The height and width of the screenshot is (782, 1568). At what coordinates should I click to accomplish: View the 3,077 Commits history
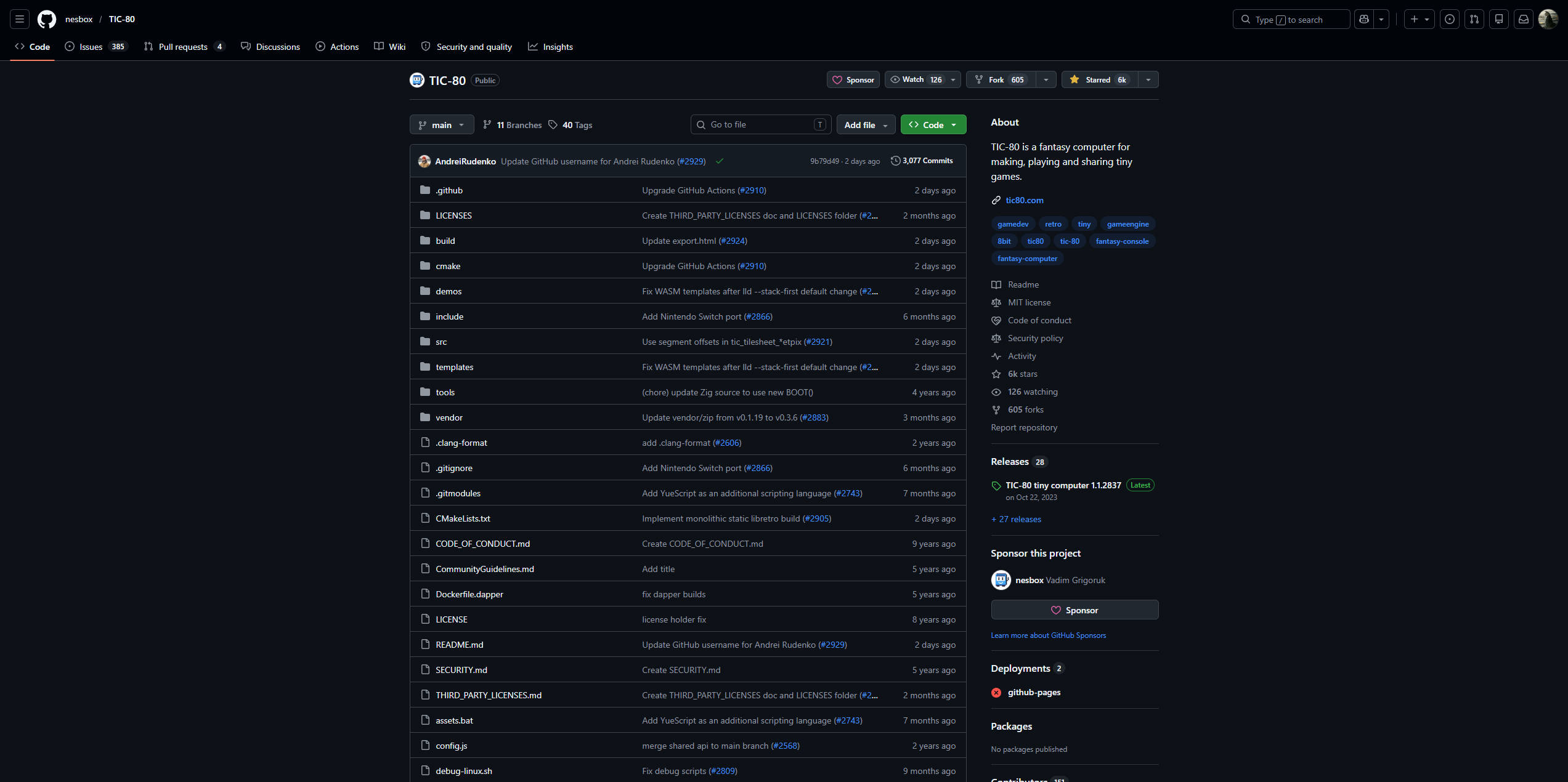(922, 161)
